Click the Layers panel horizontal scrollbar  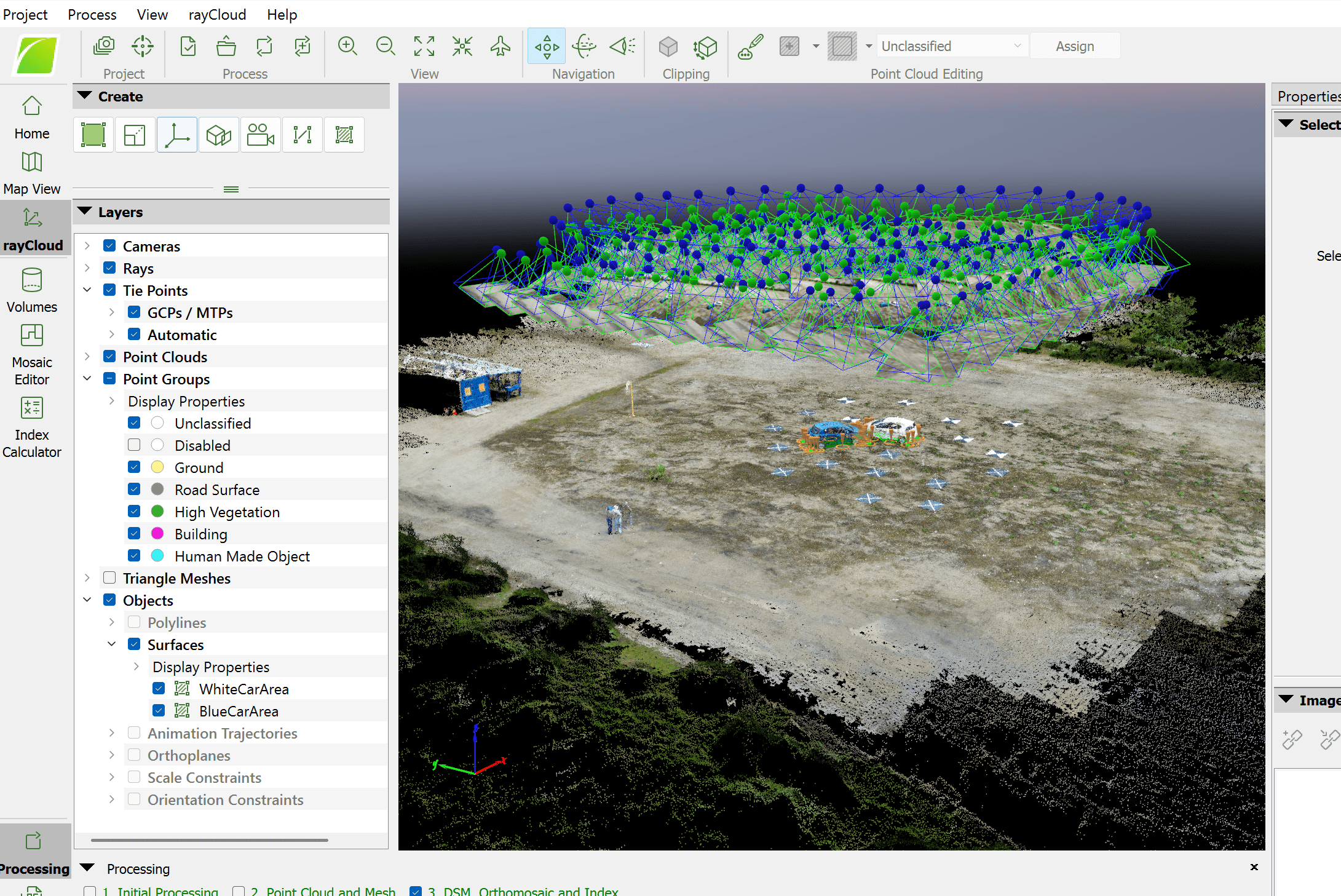(209, 839)
